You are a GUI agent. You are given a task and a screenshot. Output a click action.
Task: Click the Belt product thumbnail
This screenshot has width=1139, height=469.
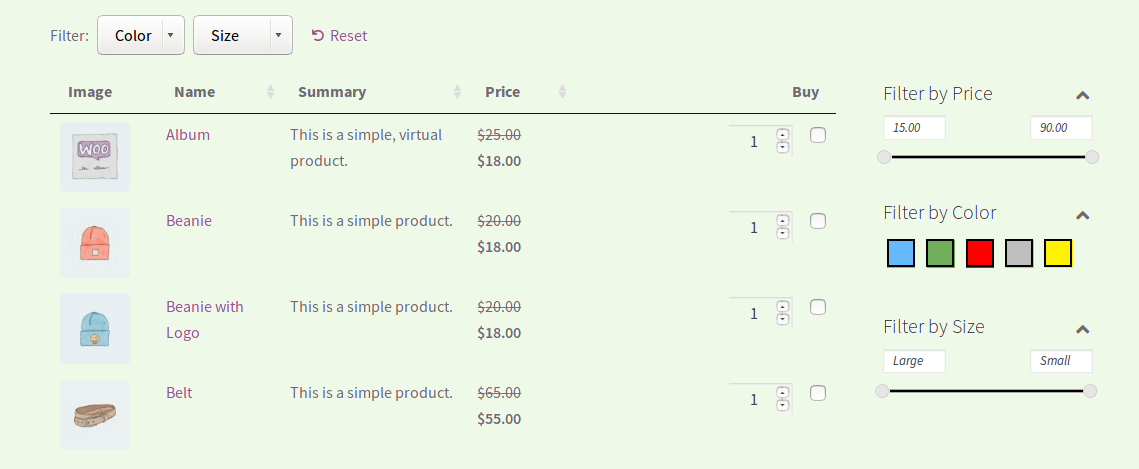95,415
